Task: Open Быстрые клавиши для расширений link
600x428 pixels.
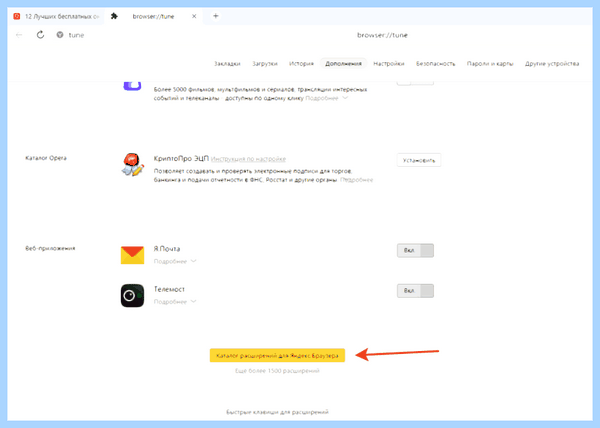Action: [x=277, y=412]
